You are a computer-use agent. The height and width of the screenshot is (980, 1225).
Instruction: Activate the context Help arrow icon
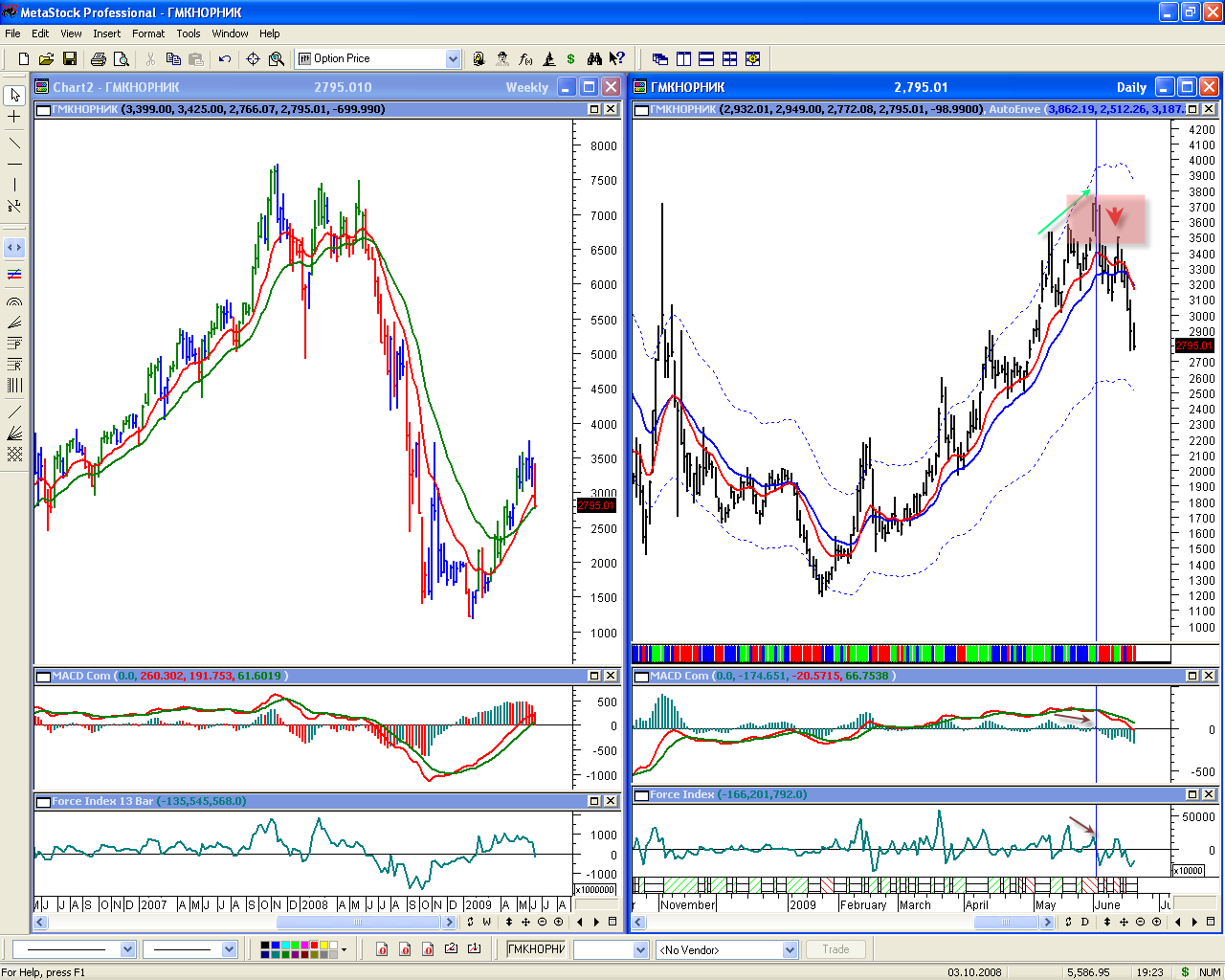pyautogui.click(x=617, y=58)
